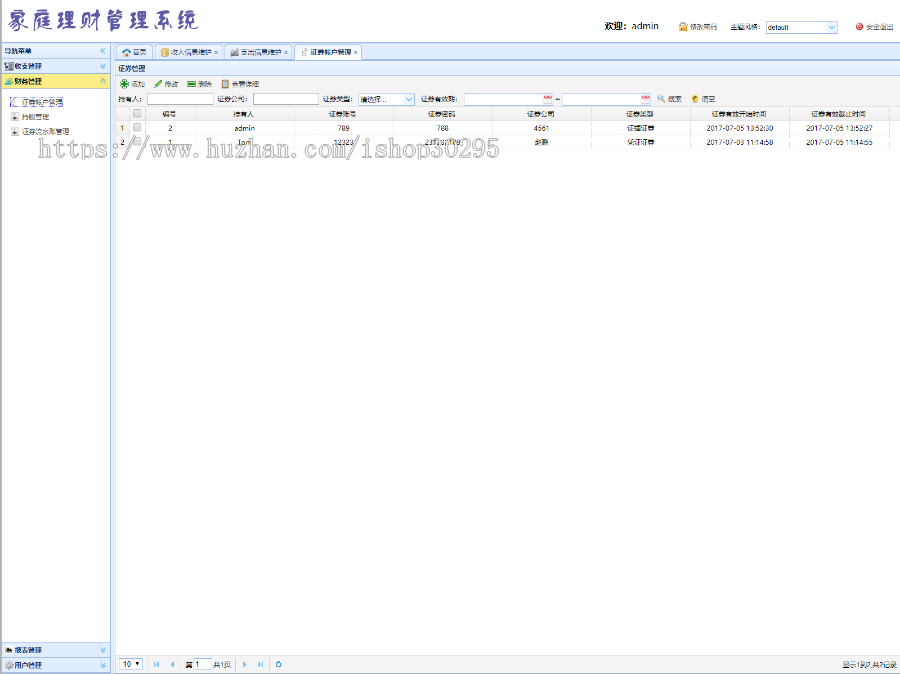This screenshot has width=900, height=674.
Task: Click the page number input box
Action: pyautogui.click(x=203, y=664)
